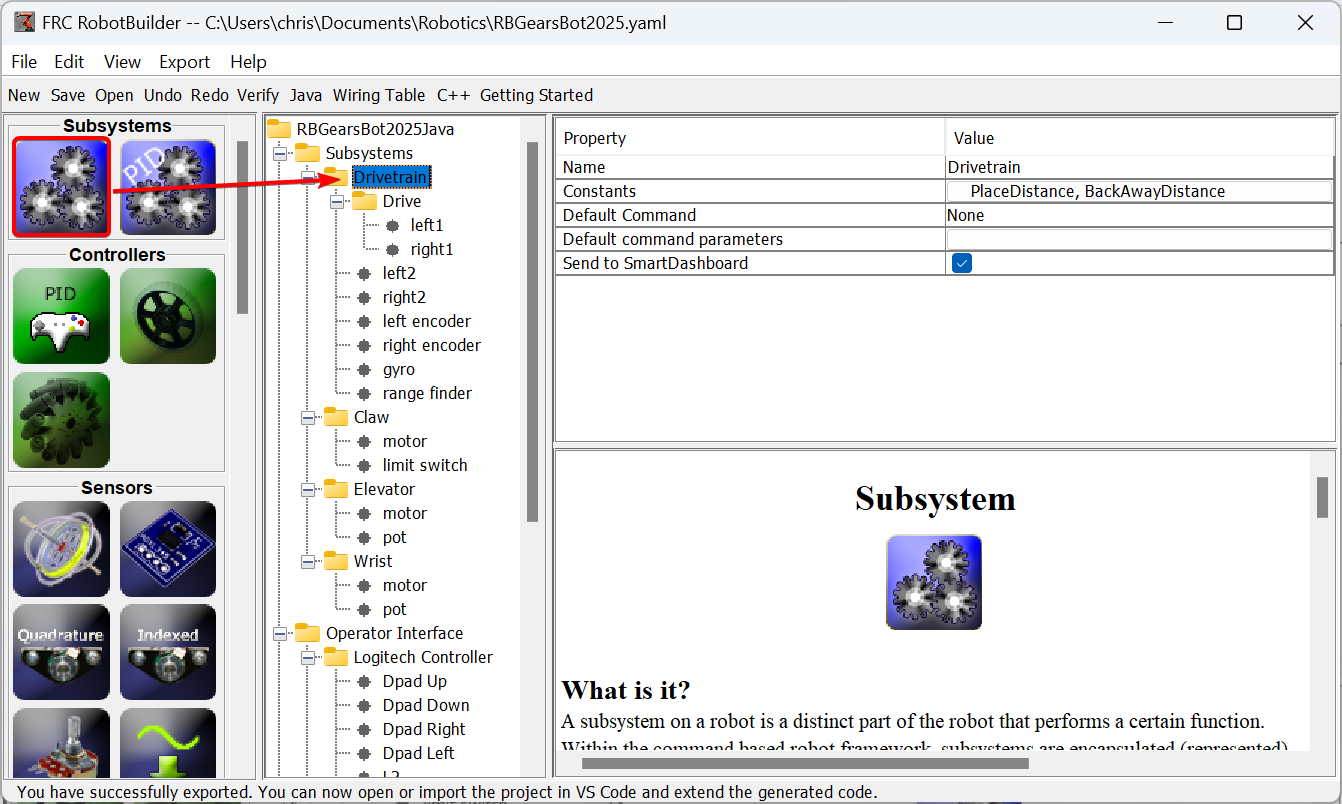
Task: Select the Indexed encoder icon
Action: [168, 652]
